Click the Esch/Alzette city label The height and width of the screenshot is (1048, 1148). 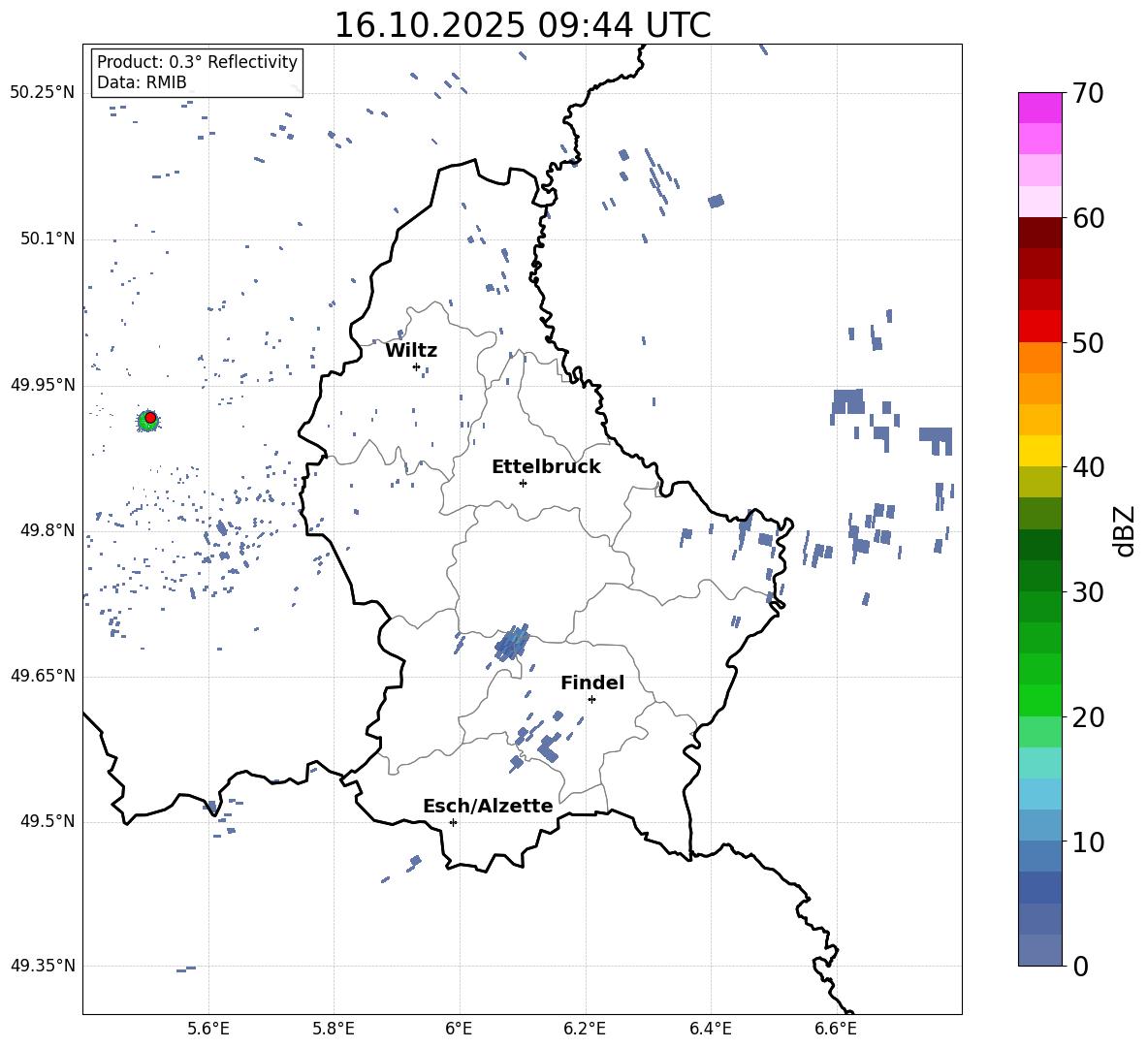(x=488, y=806)
